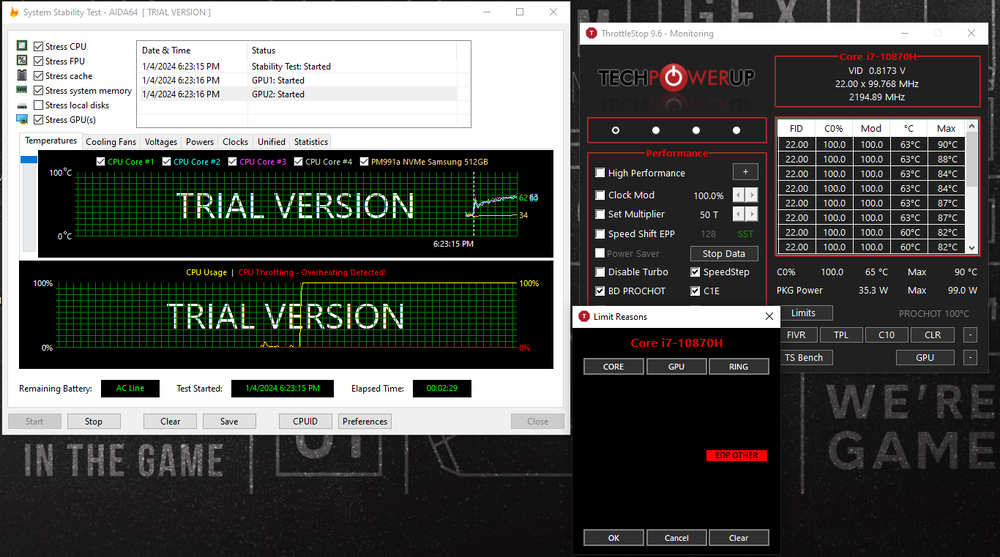Toggle the Stress FPU checkbox

(38, 61)
